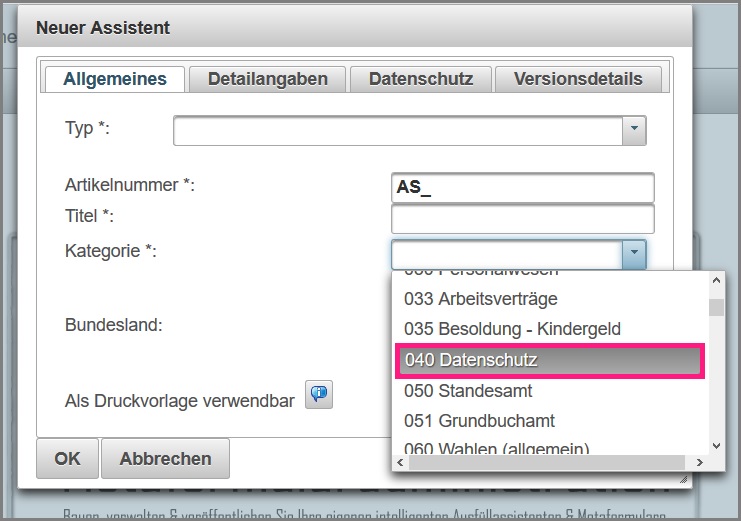Collapse the Kategorie dropdown arrow
This screenshot has width=741, height=521.
pos(634,254)
